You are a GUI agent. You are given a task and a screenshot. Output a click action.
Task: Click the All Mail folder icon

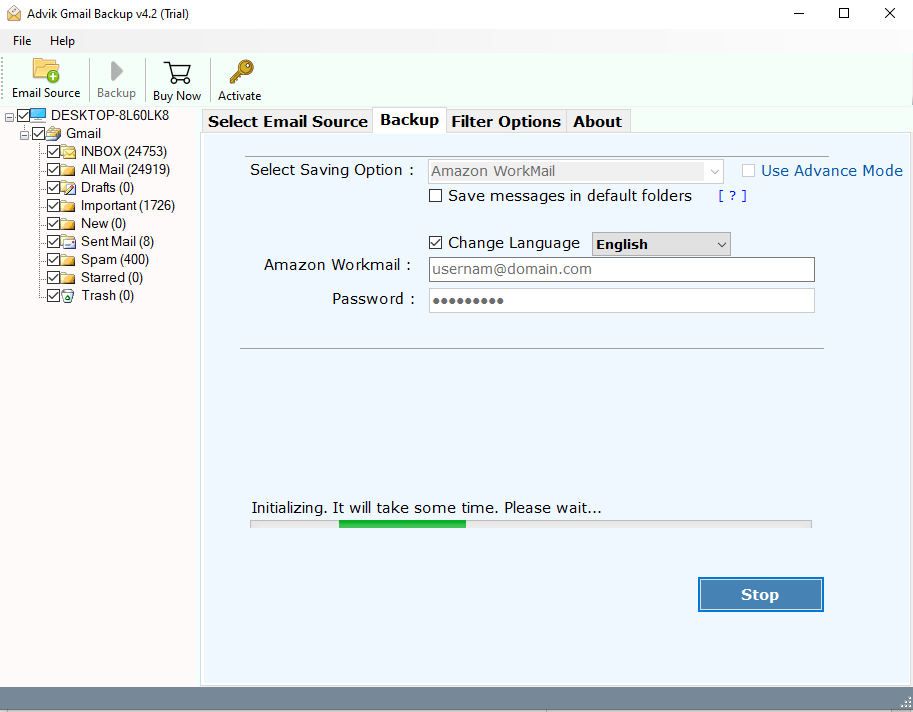click(x=69, y=170)
